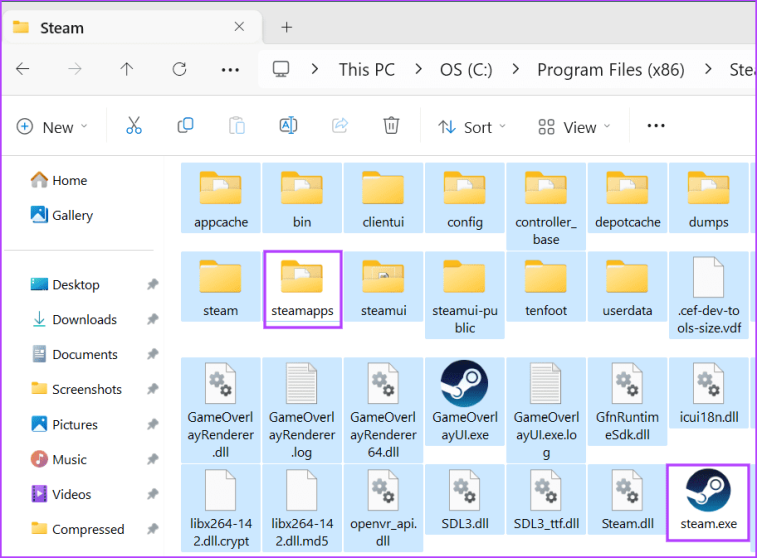Select Steam.dll file

pos(627,499)
